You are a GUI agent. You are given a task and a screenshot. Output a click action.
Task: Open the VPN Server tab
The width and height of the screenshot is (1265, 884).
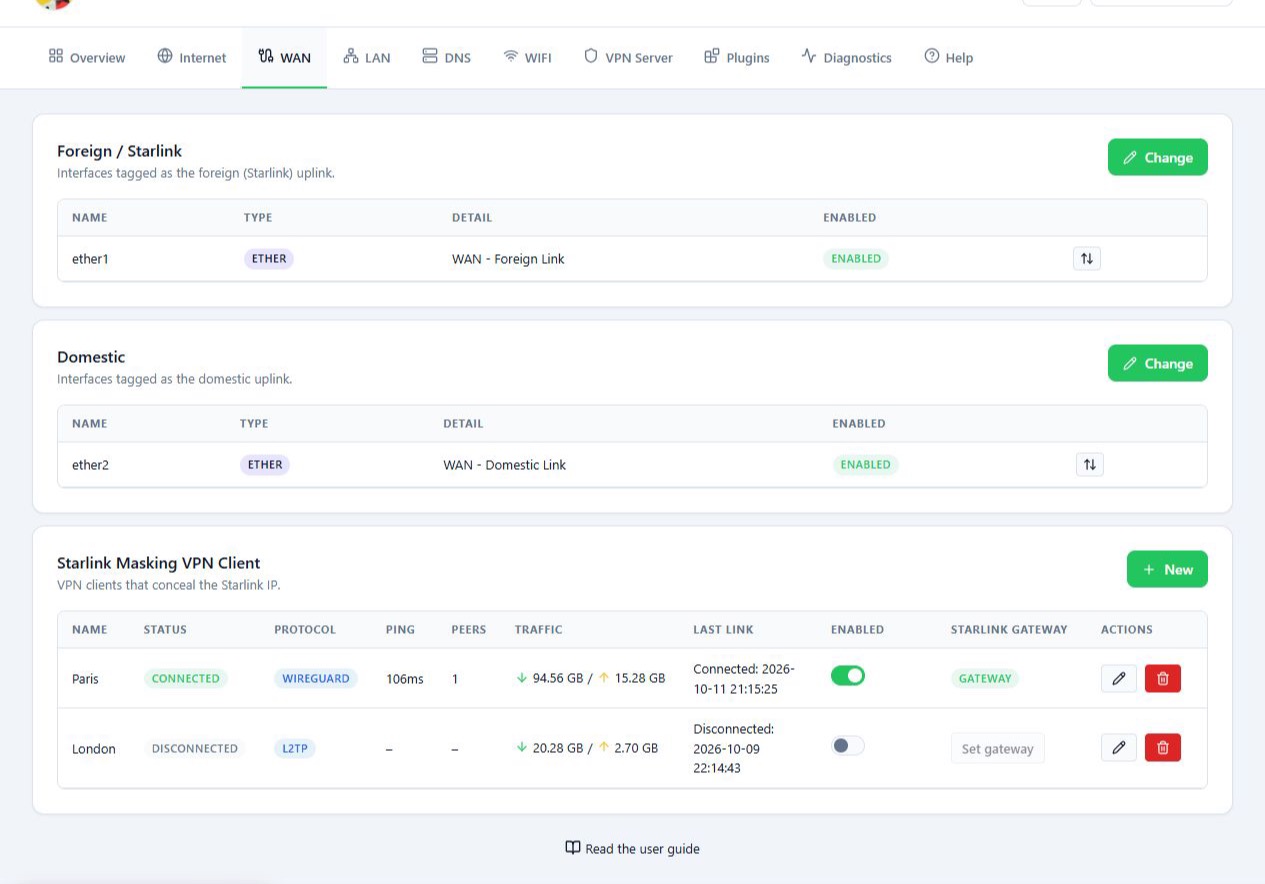(x=628, y=57)
